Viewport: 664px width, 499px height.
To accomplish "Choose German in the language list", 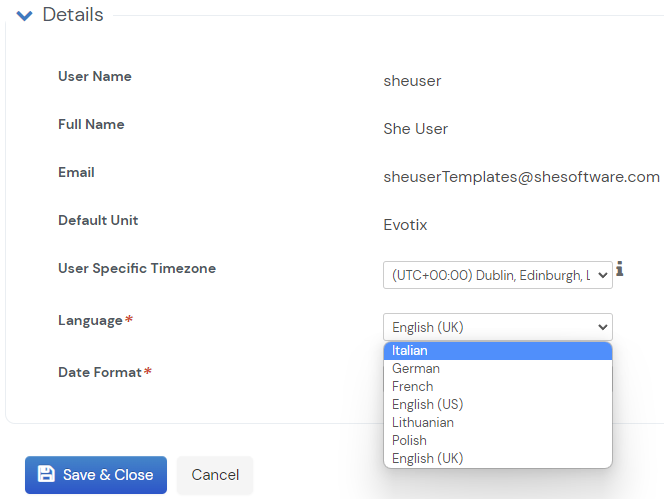I will (x=497, y=369).
